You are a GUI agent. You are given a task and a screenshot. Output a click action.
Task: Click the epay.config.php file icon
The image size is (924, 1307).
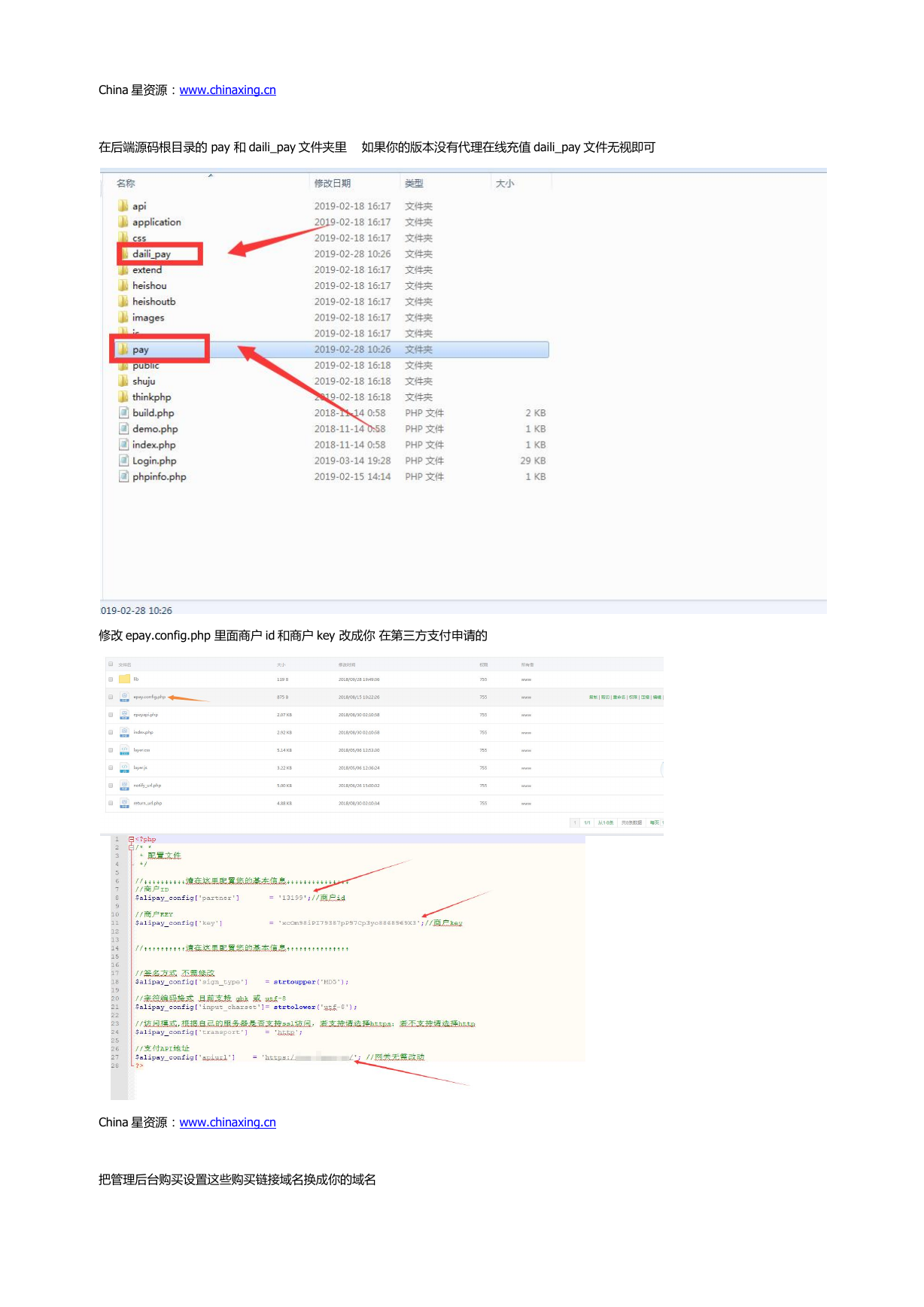click(x=124, y=697)
